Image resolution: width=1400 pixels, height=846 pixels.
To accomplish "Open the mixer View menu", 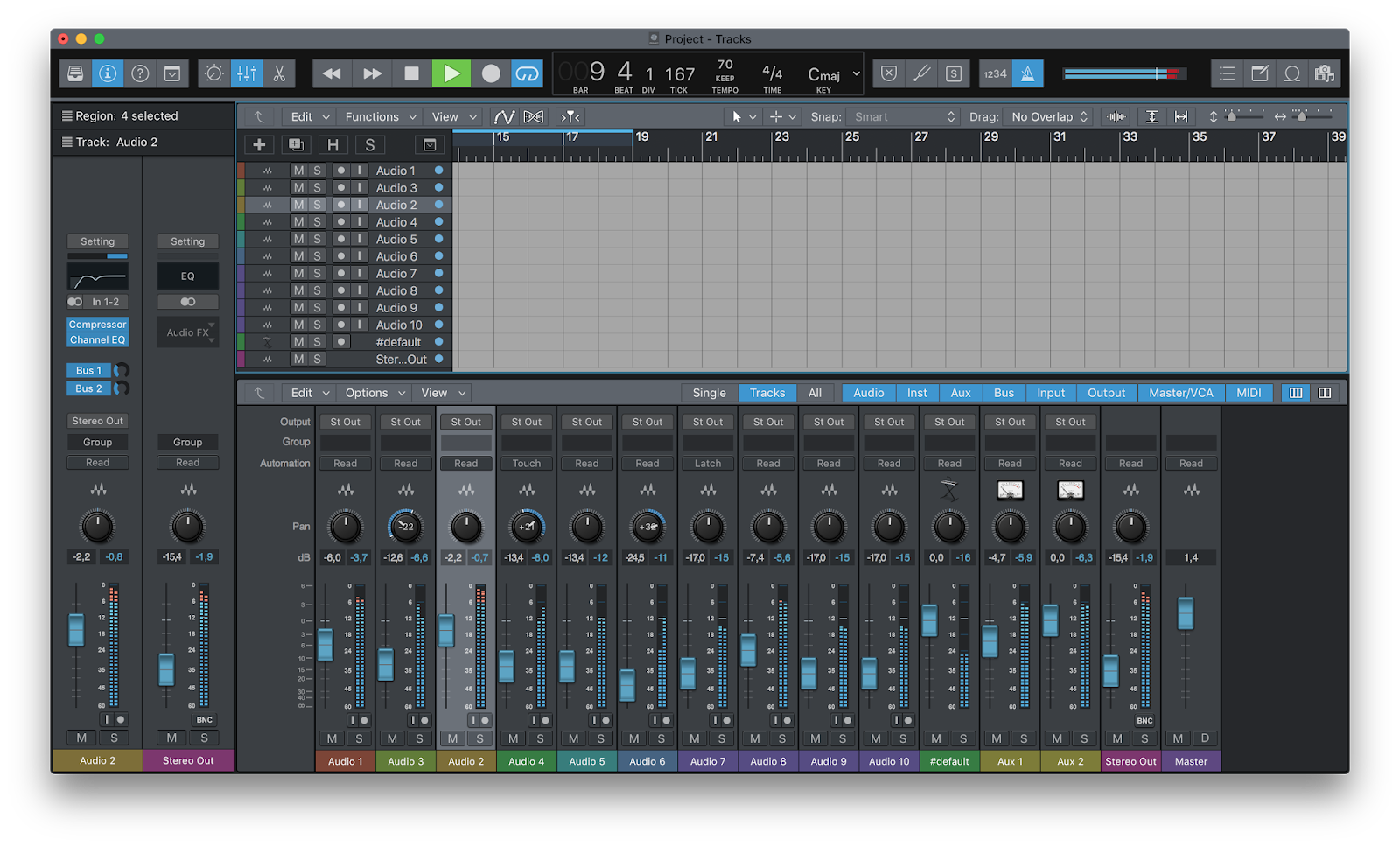I will [443, 393].
